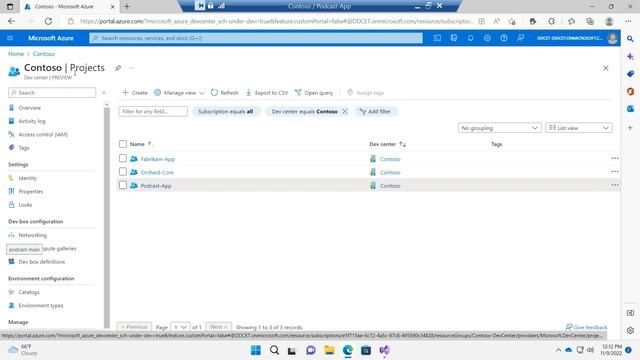
Task: Open Networking under Dev box configuration
Action: pos(33,235)
